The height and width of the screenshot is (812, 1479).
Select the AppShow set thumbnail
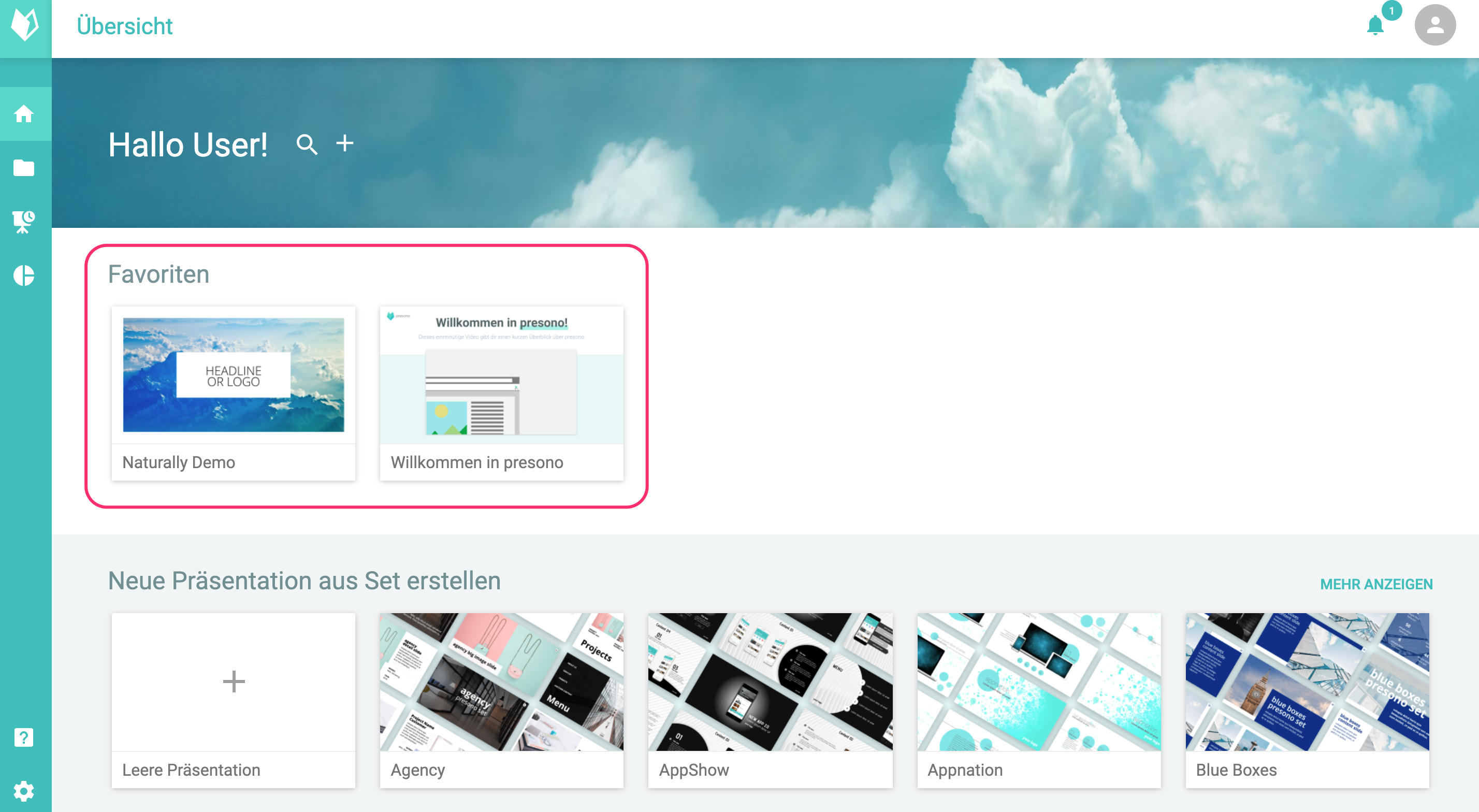770,682
